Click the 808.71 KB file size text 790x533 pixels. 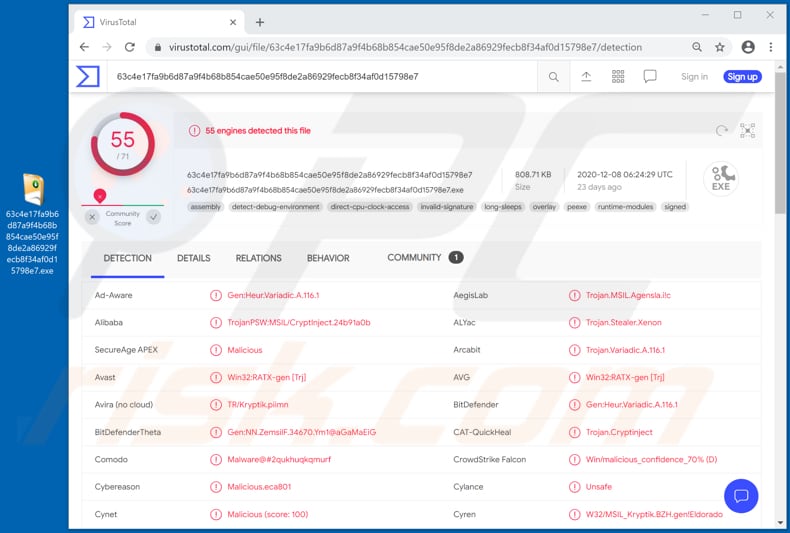(x=533, y=174)
